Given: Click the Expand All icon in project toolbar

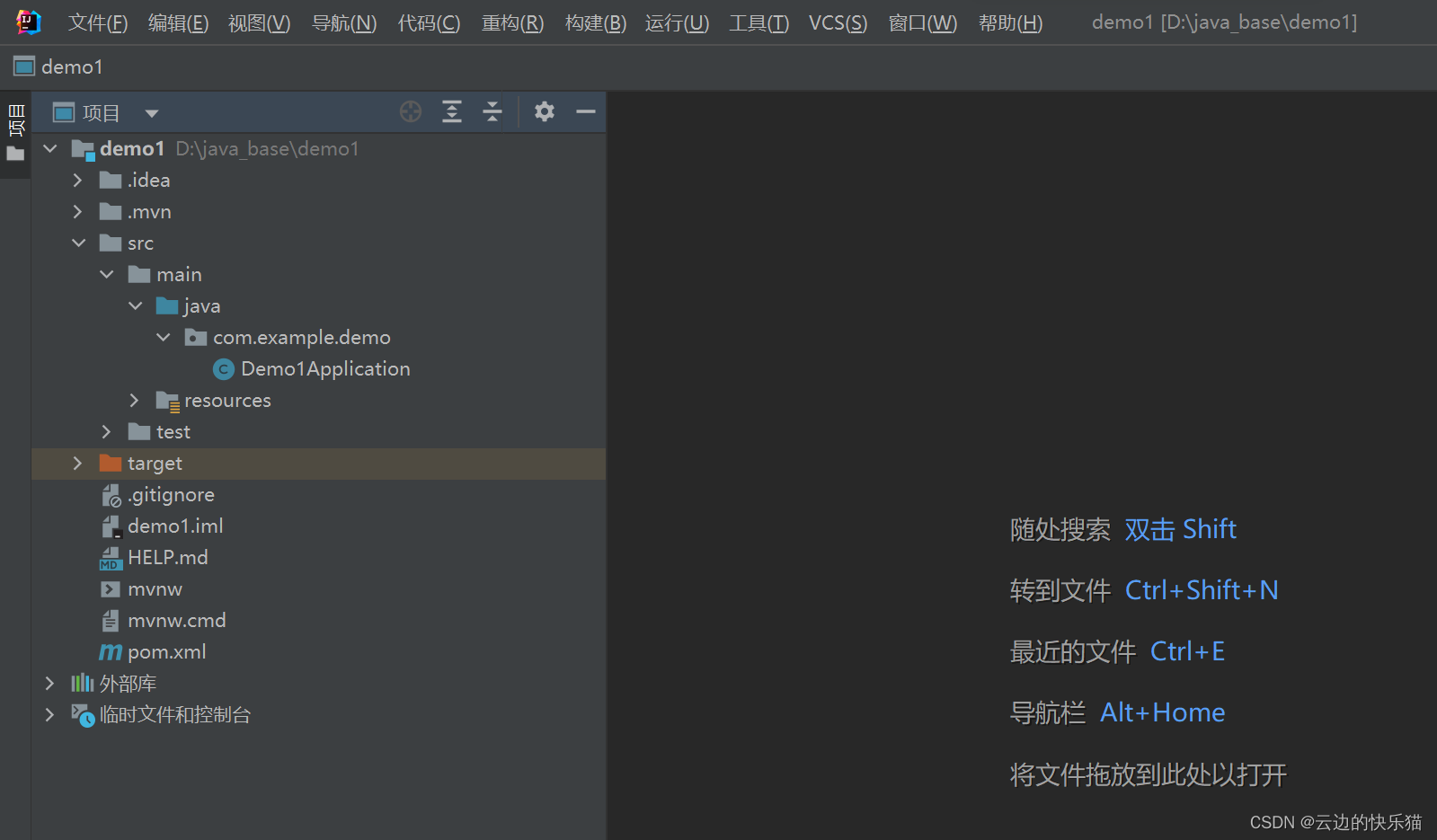Looking at the screenshot, I should [x=452, y=111].
